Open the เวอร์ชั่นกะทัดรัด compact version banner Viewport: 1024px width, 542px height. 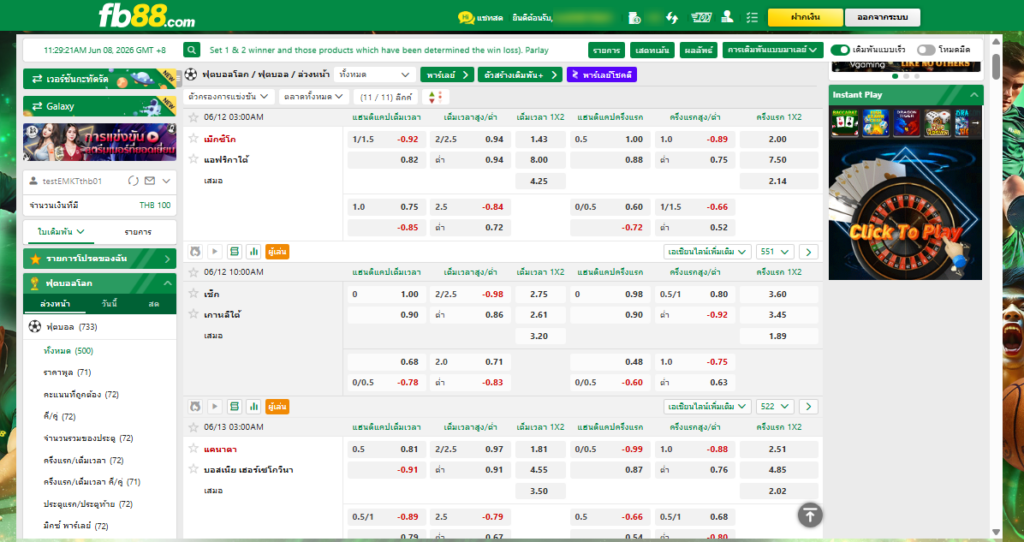point(99,78)
